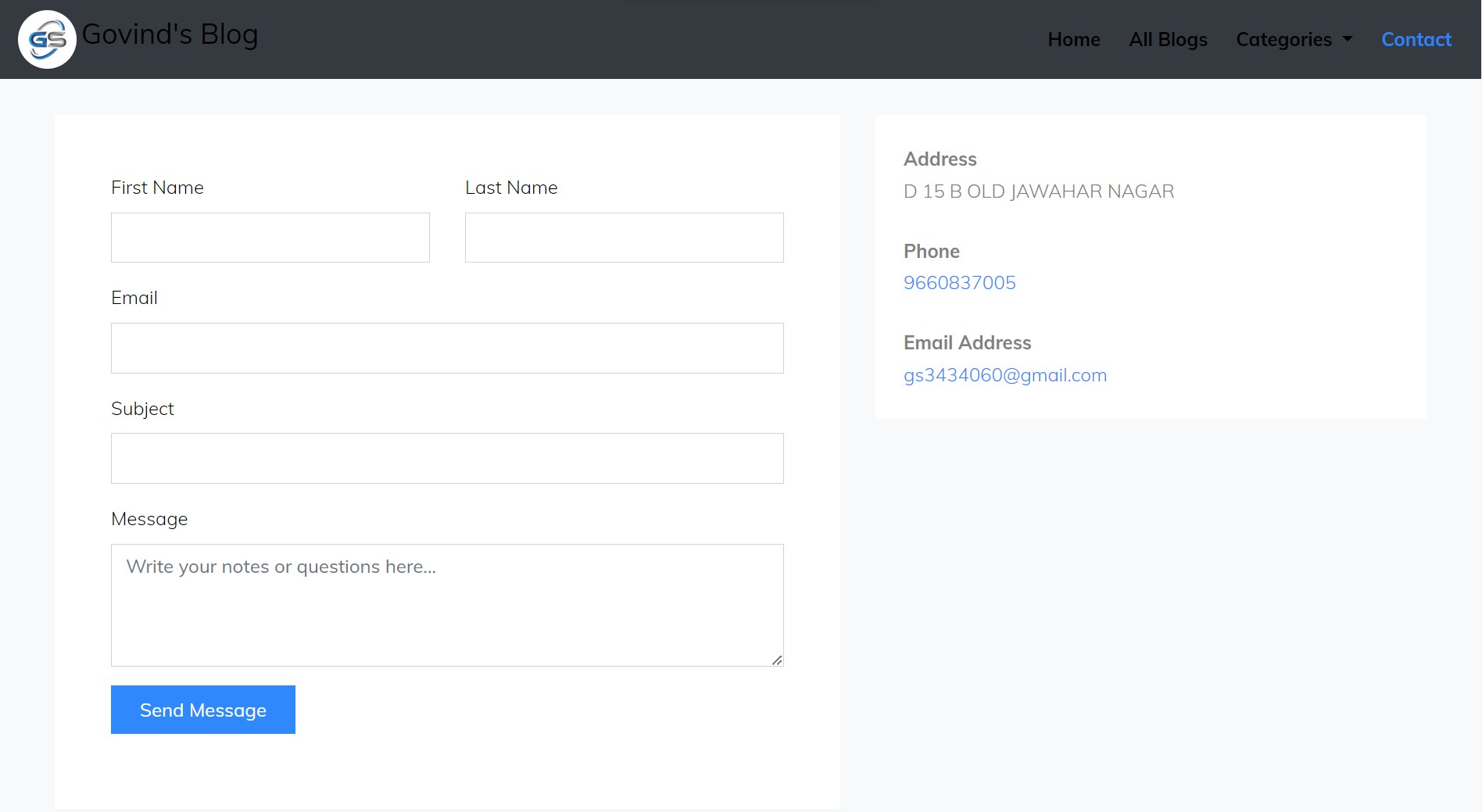
Task: Click the Subject form label
Action: tap(142, 409)
